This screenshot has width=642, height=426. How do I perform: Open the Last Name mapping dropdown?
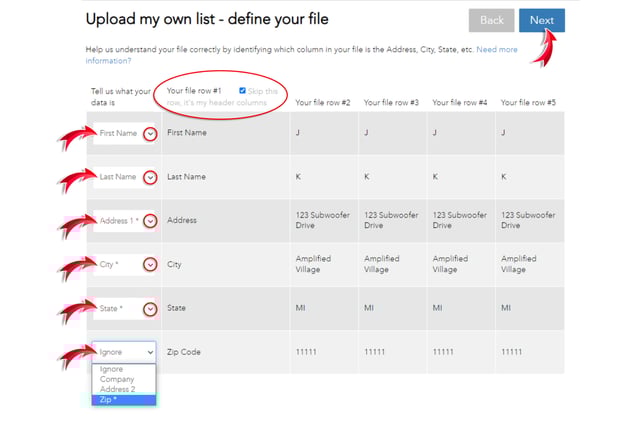pos(150,177)
